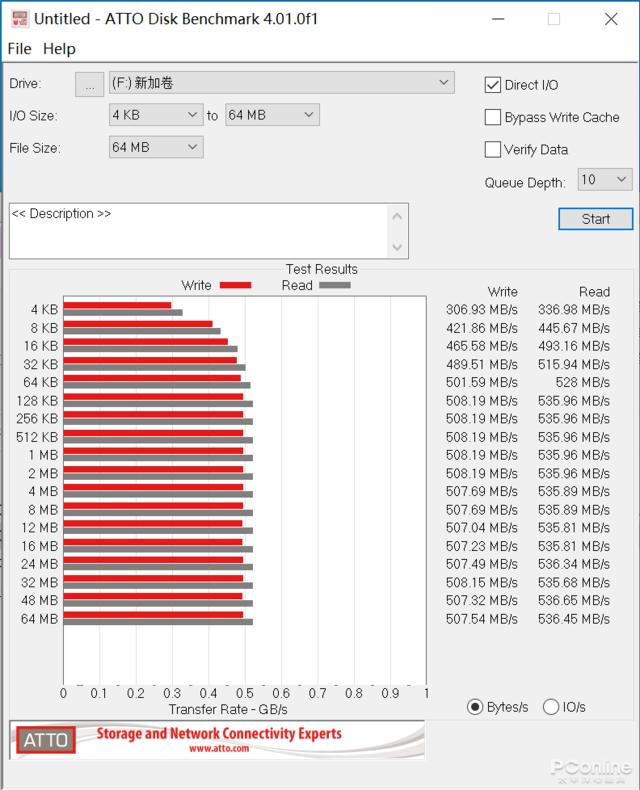Open the Queue Depth dropdown

tap(605, 179)
